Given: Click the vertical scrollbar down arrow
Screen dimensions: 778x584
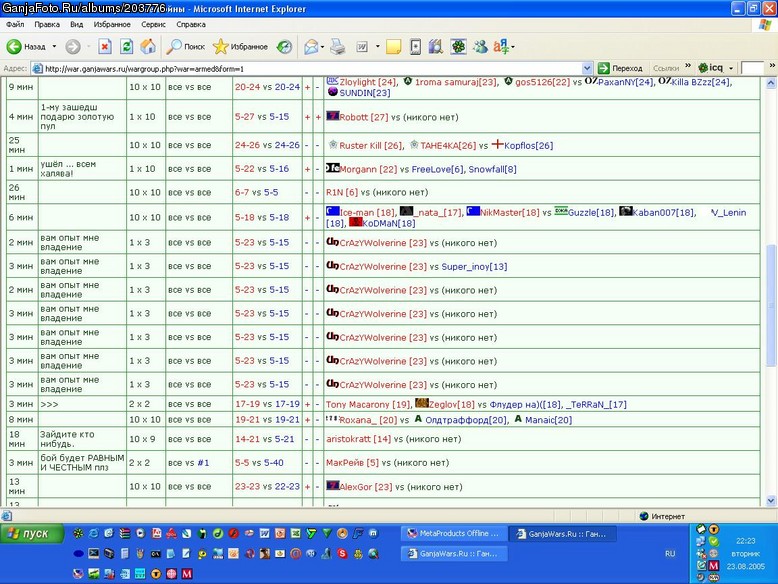Looking at the screenshot, I should coord(771,501).
